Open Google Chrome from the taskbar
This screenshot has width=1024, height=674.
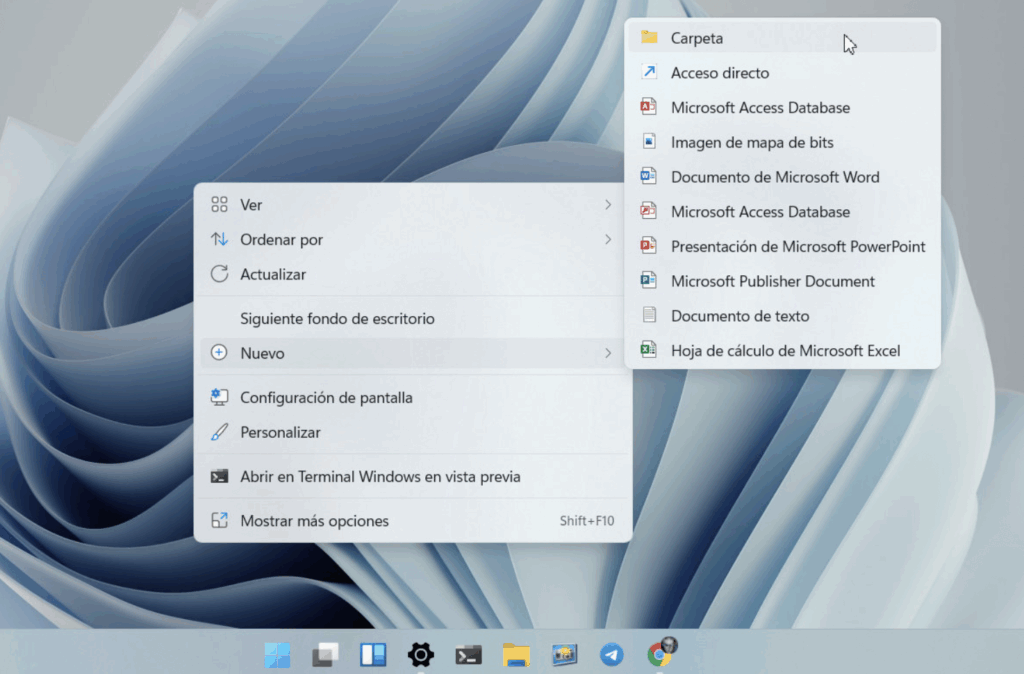pos(660,655)
